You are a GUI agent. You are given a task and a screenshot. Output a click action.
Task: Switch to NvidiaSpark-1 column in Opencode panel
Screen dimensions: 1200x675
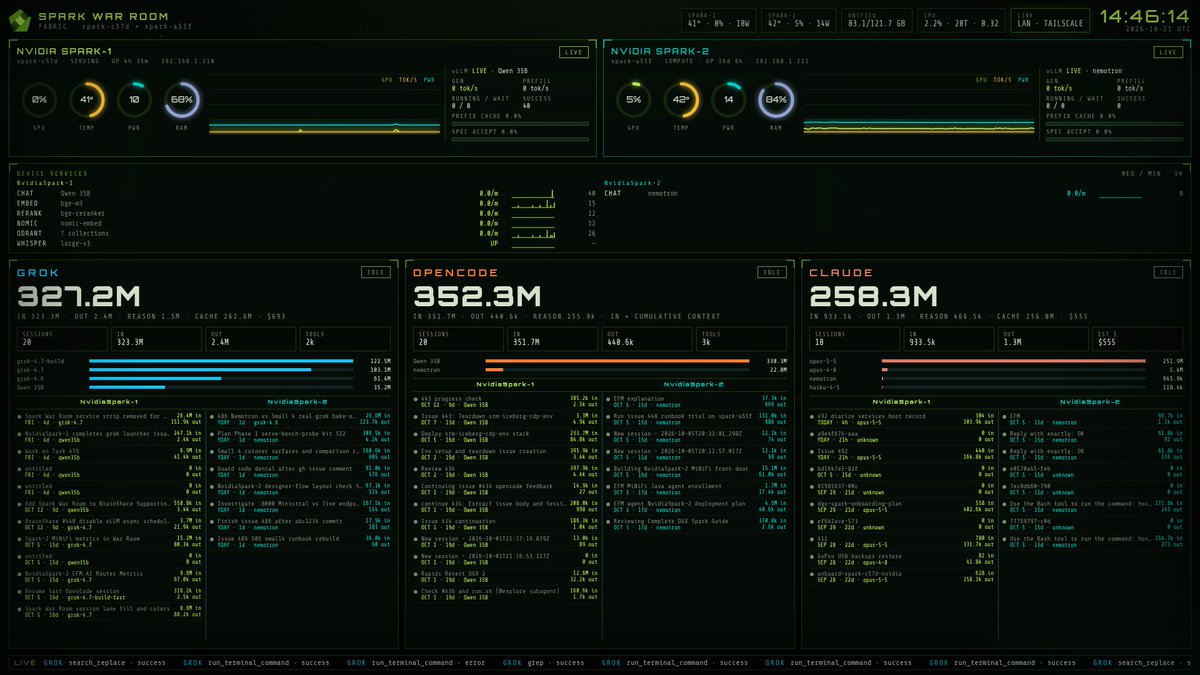(504, 384)
